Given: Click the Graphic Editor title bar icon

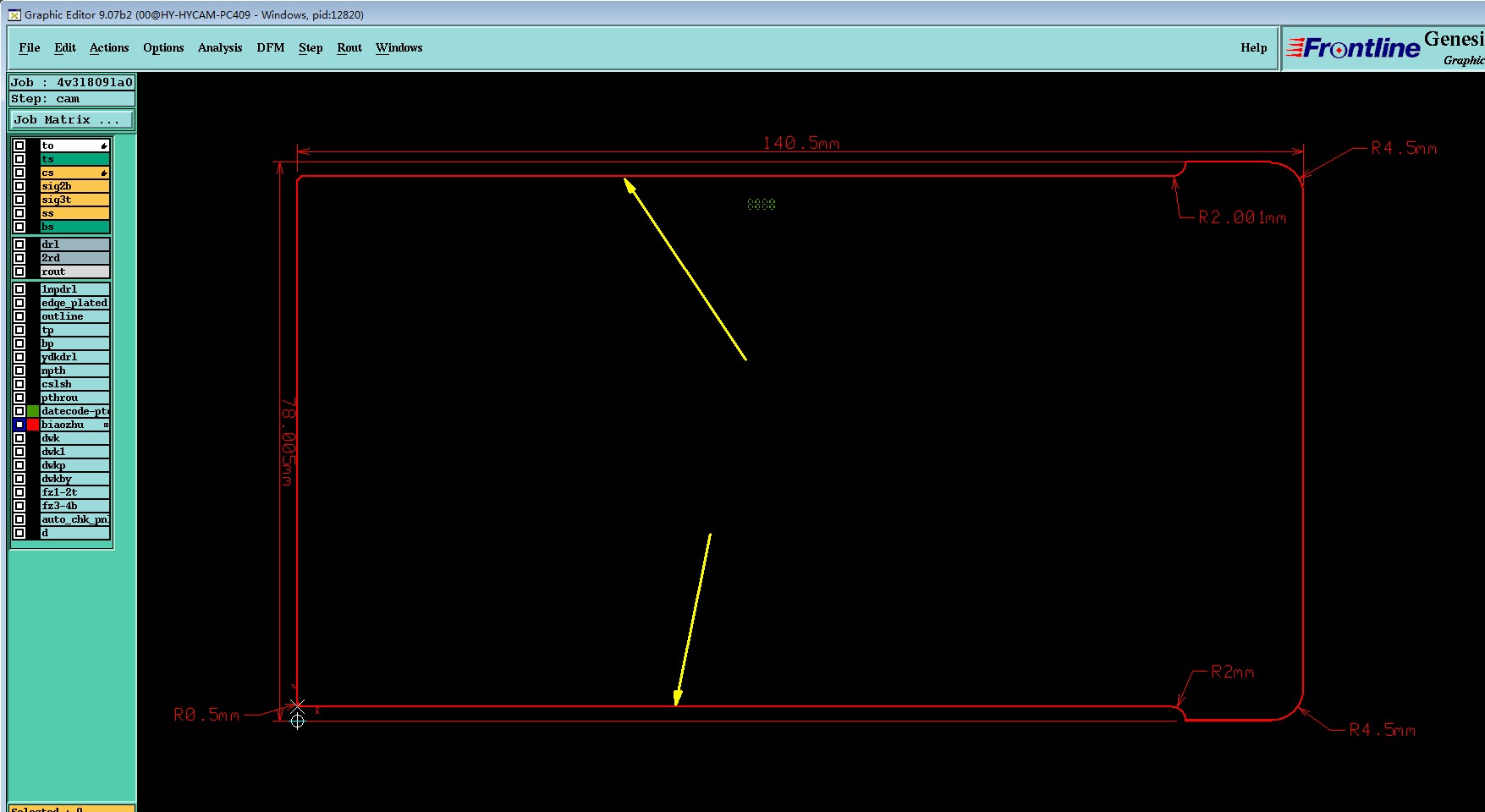Looking at the screenshot, I should (14, 14).
